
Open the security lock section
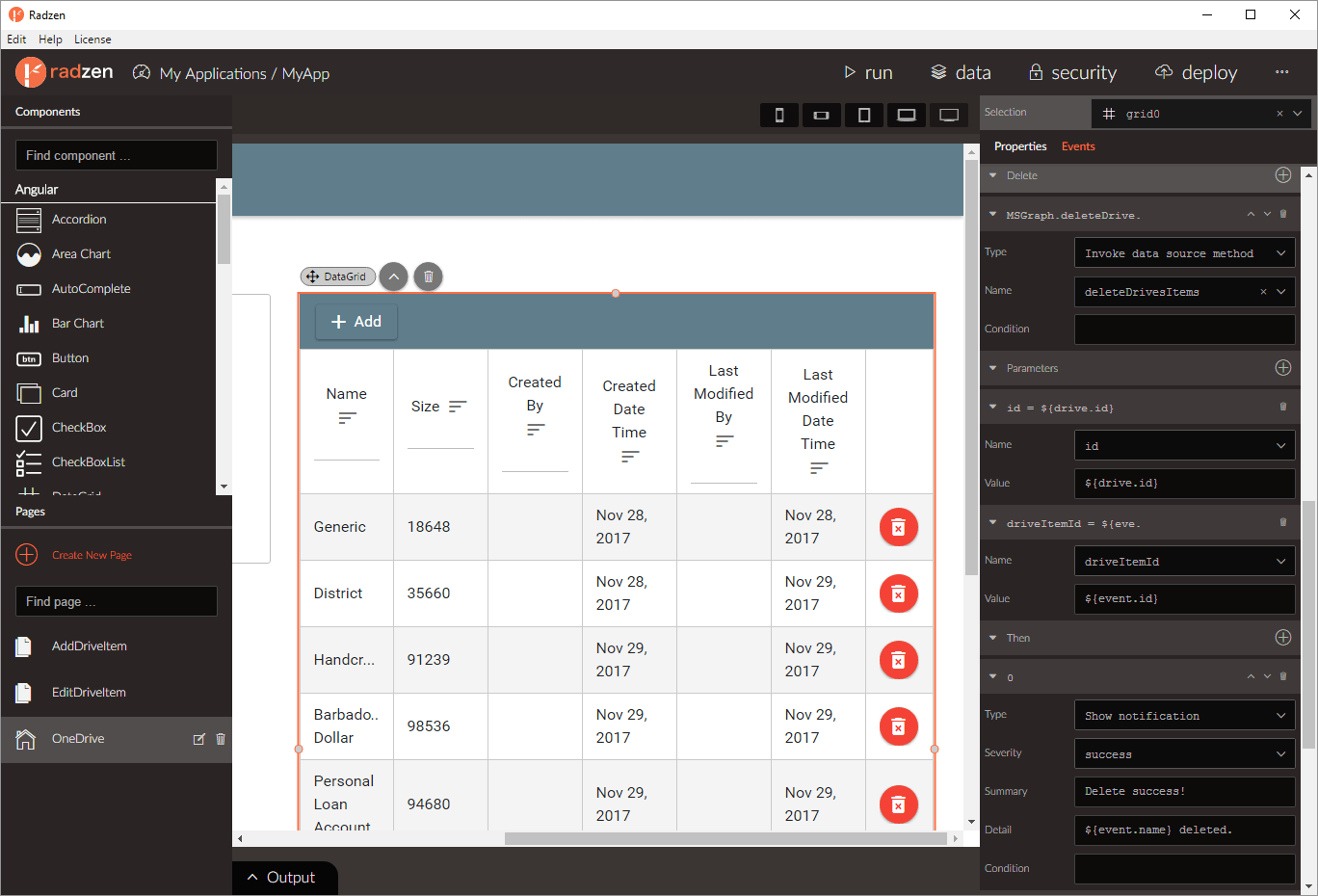[1036, 72]
